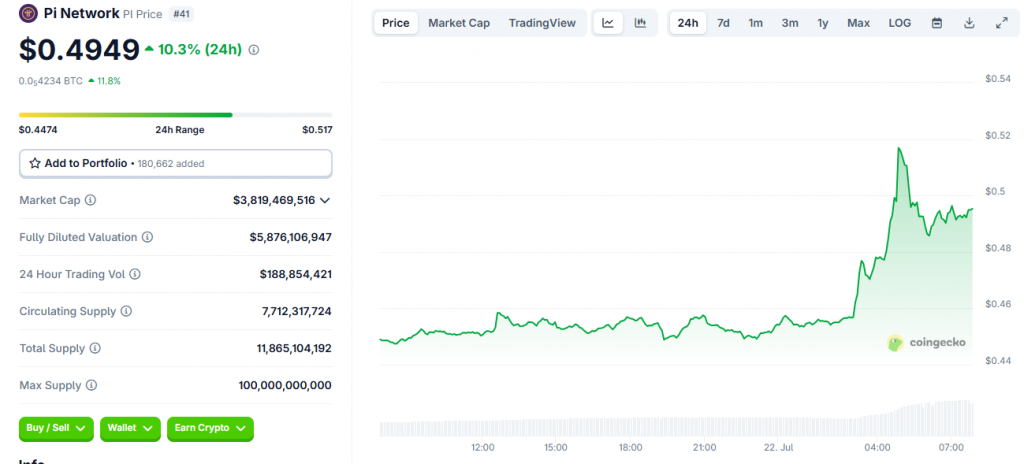The width and height of the screenshot is (1024, 464).
Task: Click the 24h Range progress bar
Action: 175,115
